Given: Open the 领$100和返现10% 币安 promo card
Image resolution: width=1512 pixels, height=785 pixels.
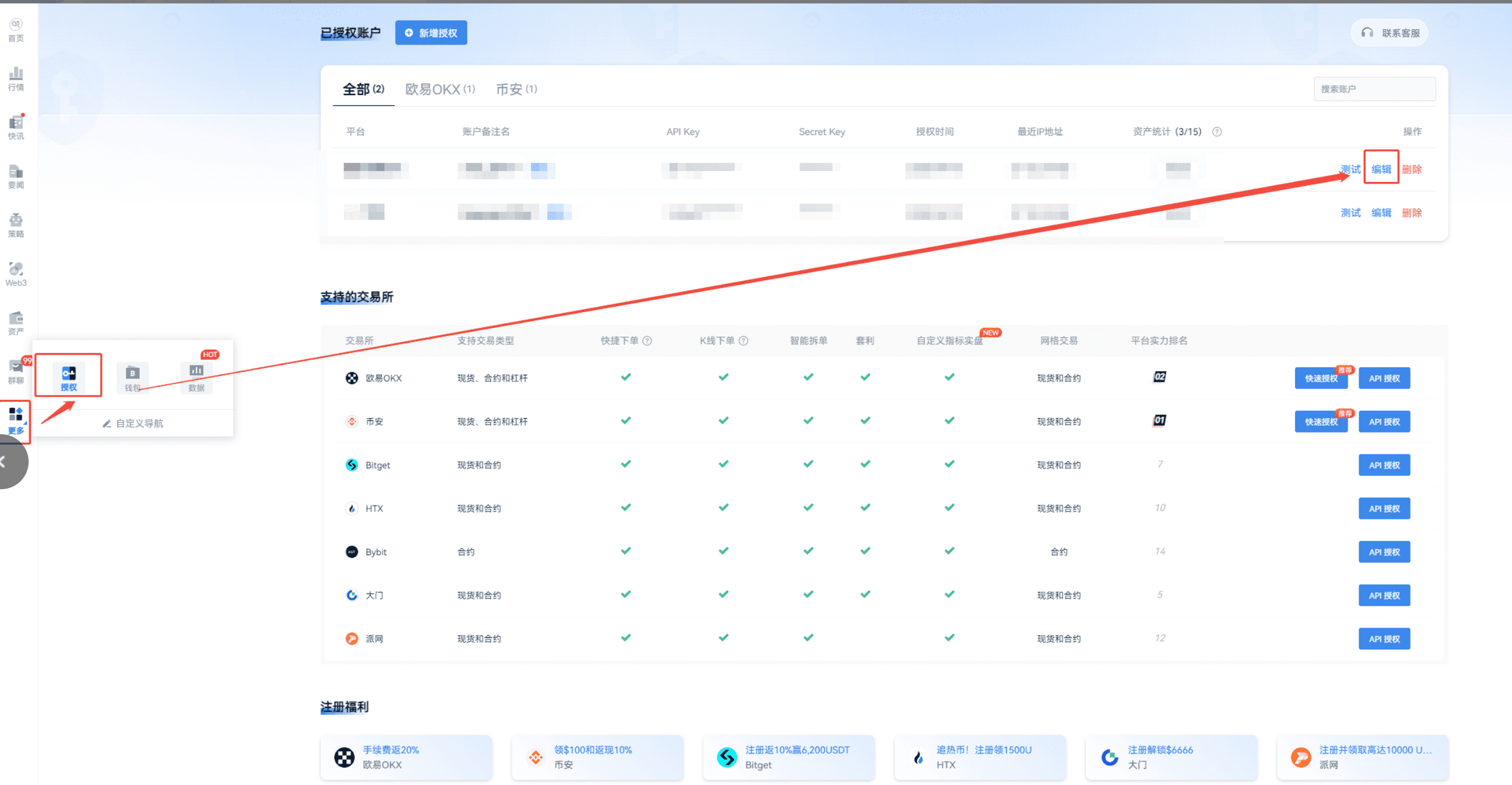Looking at the screenshot, I should tap(597, 757).
